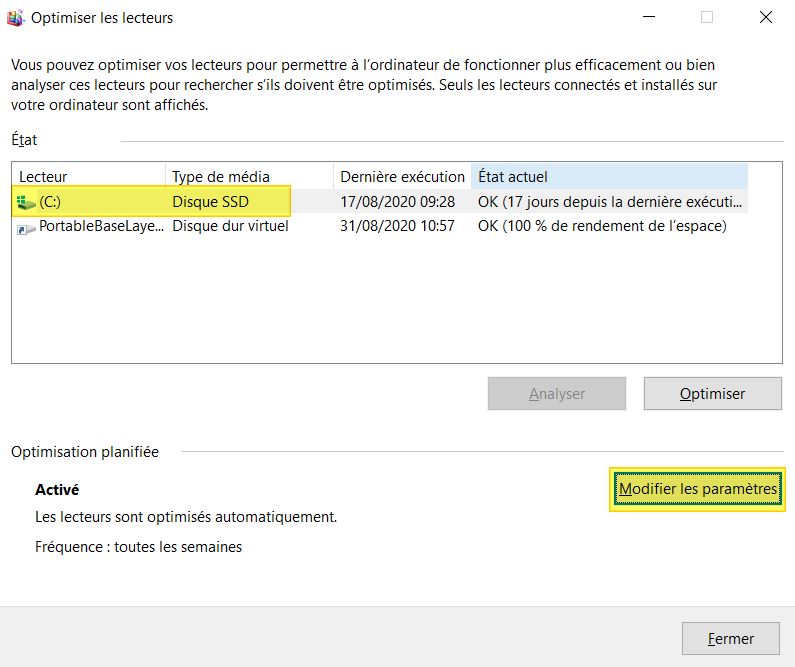Click the 31/08/2020 10:57 execution date
This screenshot has height=667, width=795.
(397, 226)
